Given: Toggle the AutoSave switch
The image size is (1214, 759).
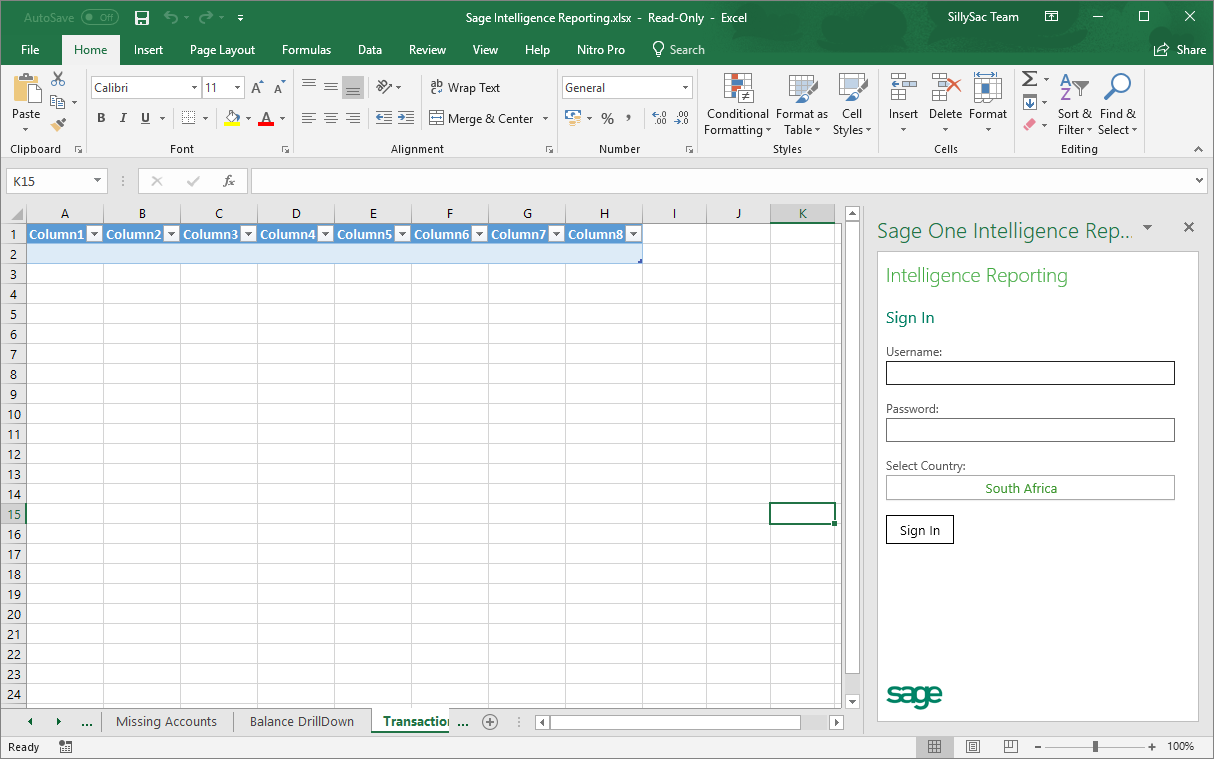Looking at the screenshot, I should click(x=99, y=18).
